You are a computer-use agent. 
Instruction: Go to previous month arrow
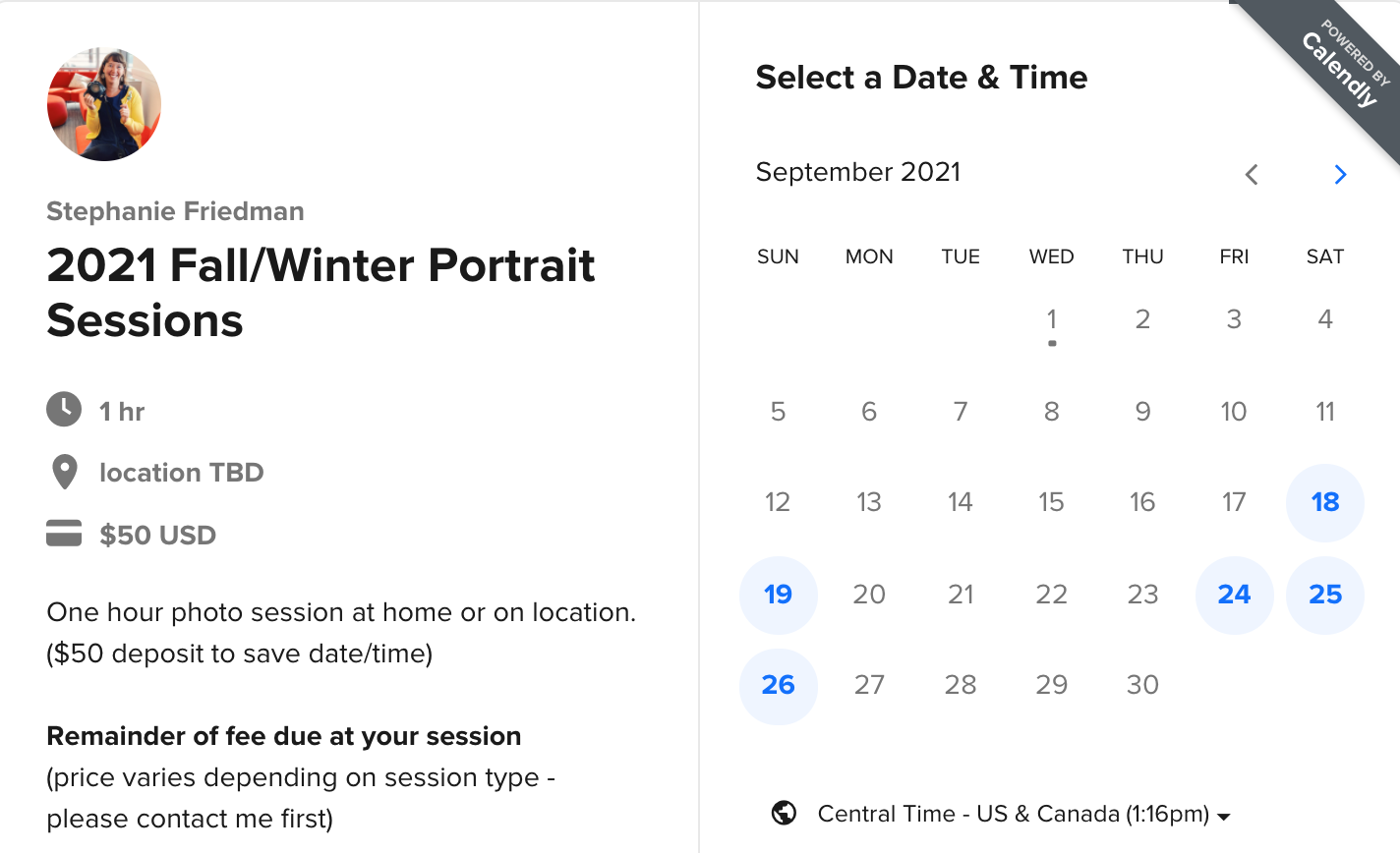coord(1252,175)
